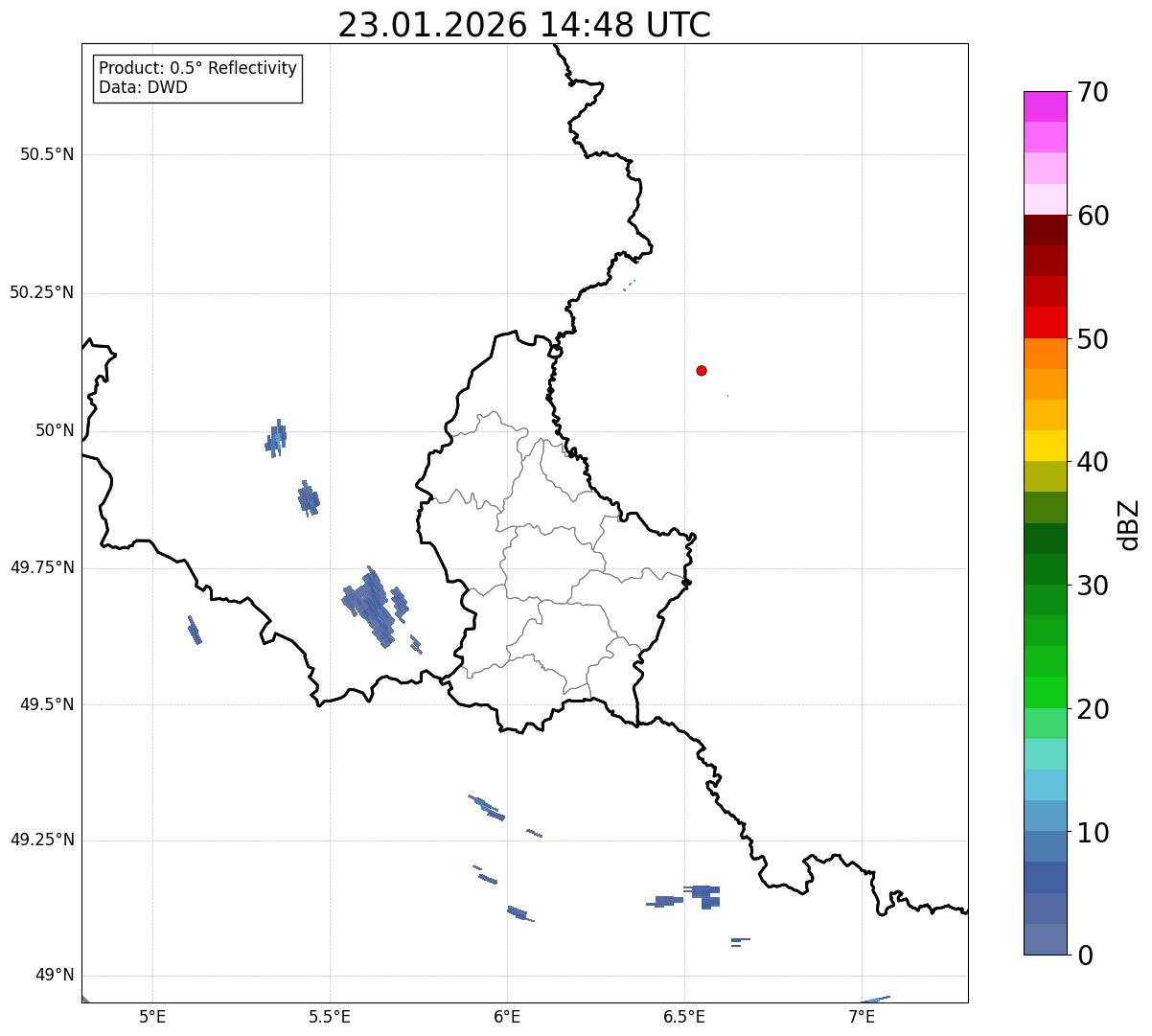Click the '5.5°E' longitude label

click(330, 1016)
